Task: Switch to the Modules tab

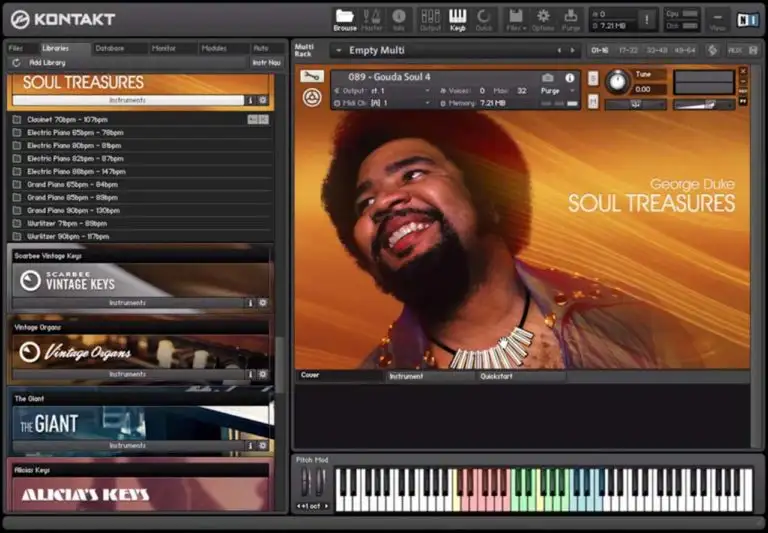Action: click(x=223, y=48)
